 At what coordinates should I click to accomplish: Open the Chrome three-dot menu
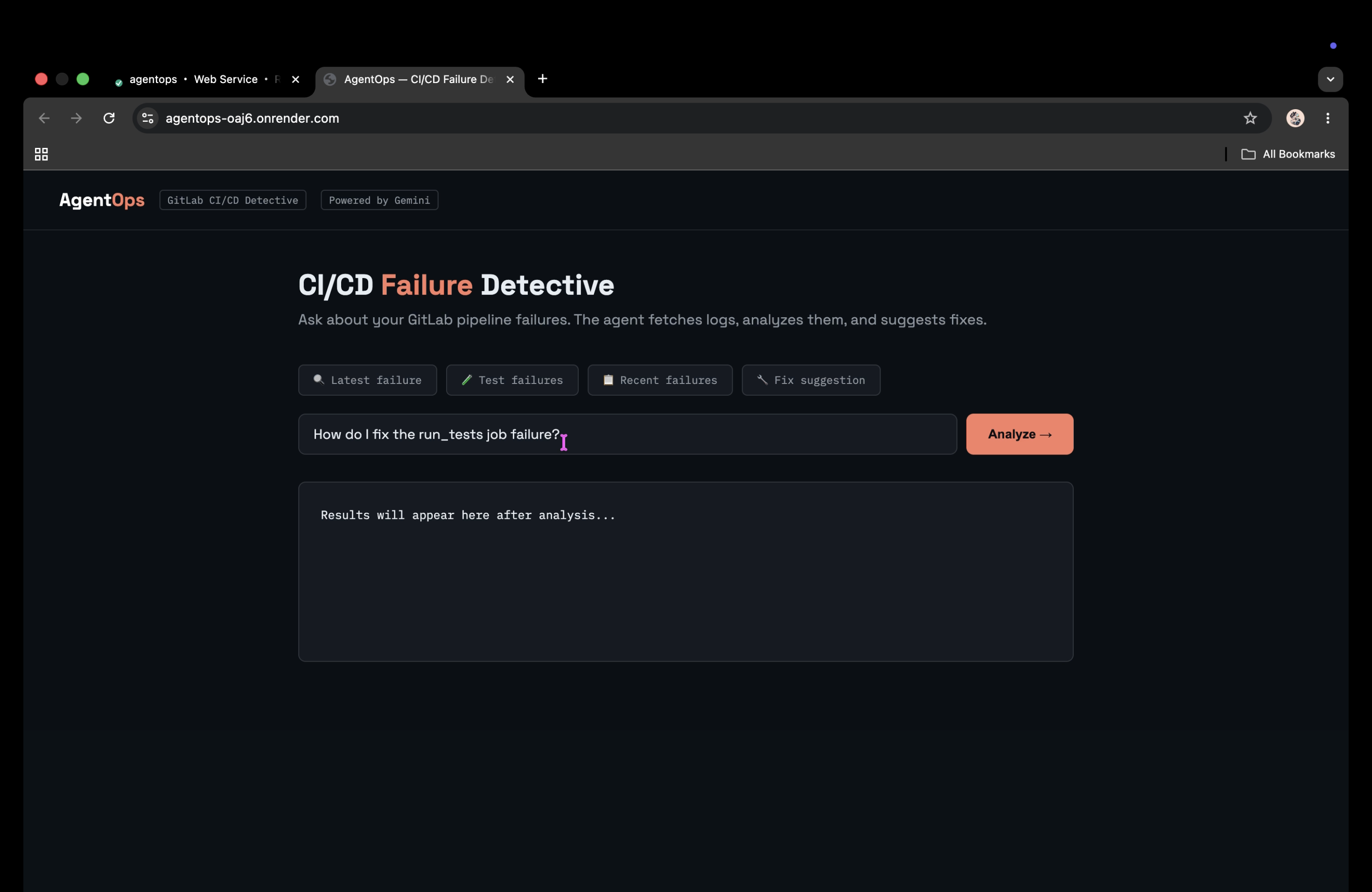point(1328,118)
